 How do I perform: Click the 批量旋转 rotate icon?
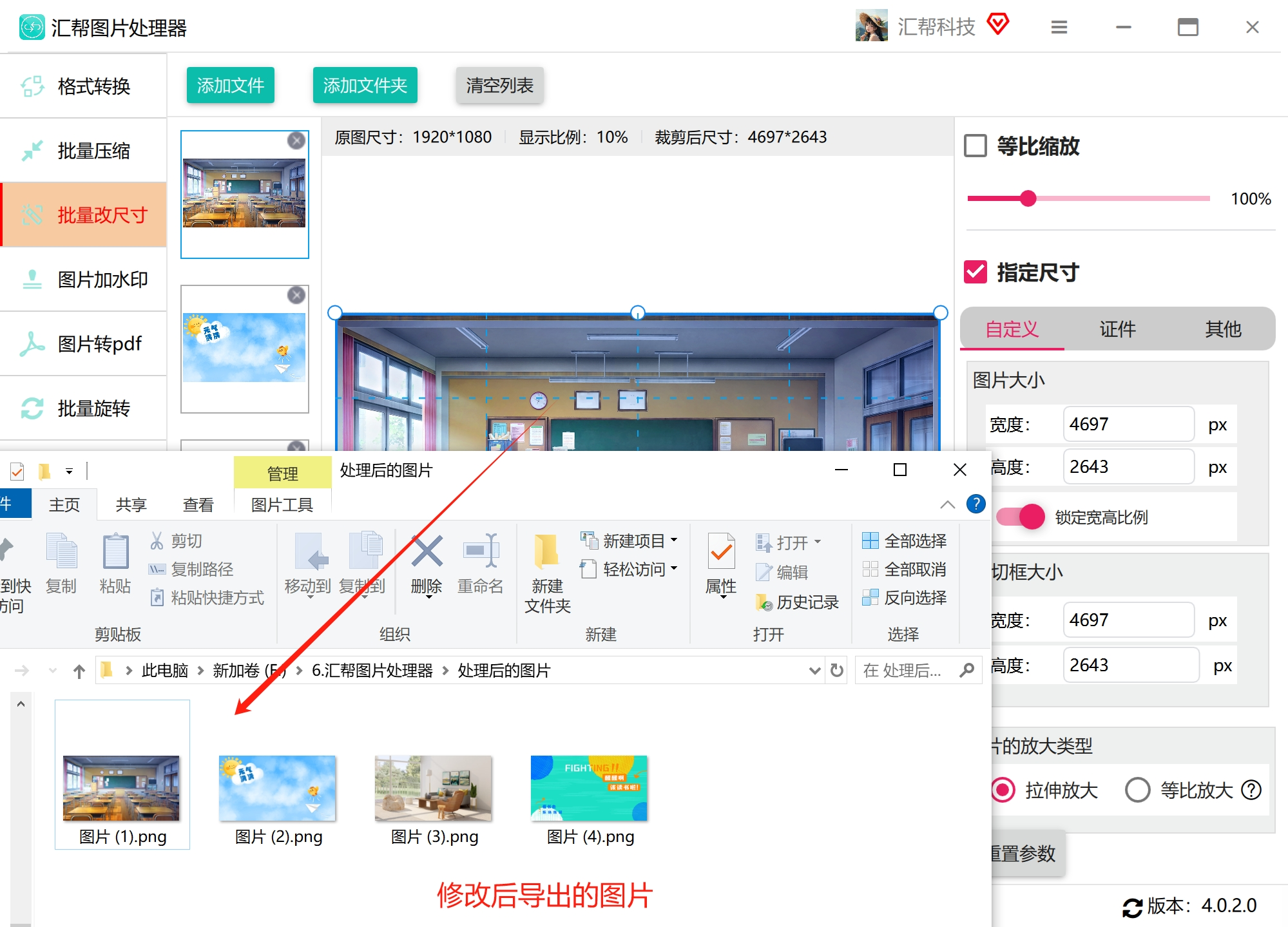(x=32, y=408)
